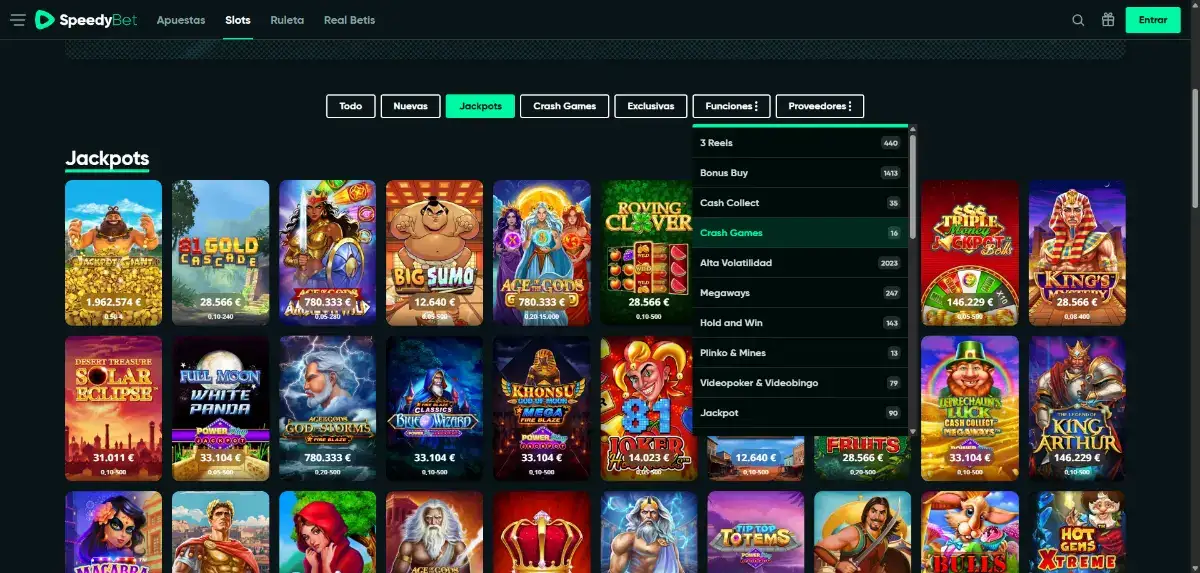
Task: Open the Blue Wizard game
Action: click(434, 408)
